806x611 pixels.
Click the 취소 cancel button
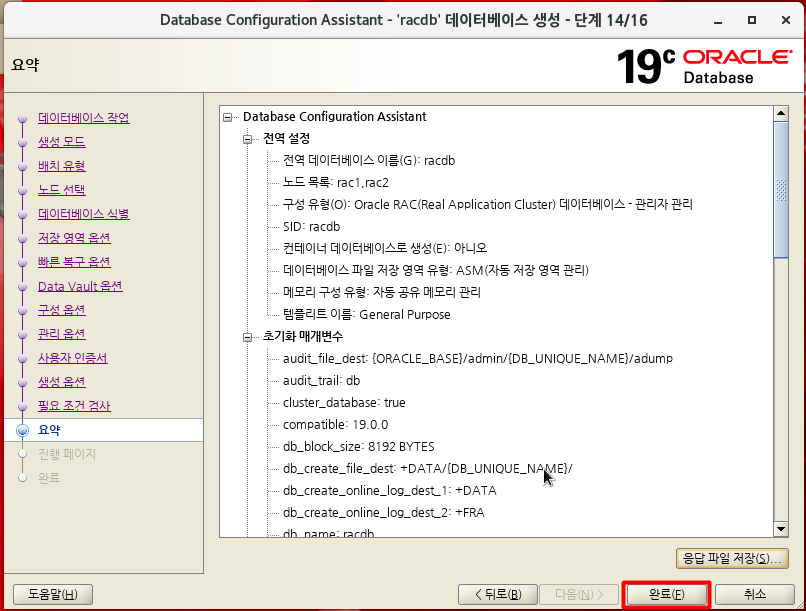tap(755, 595)
